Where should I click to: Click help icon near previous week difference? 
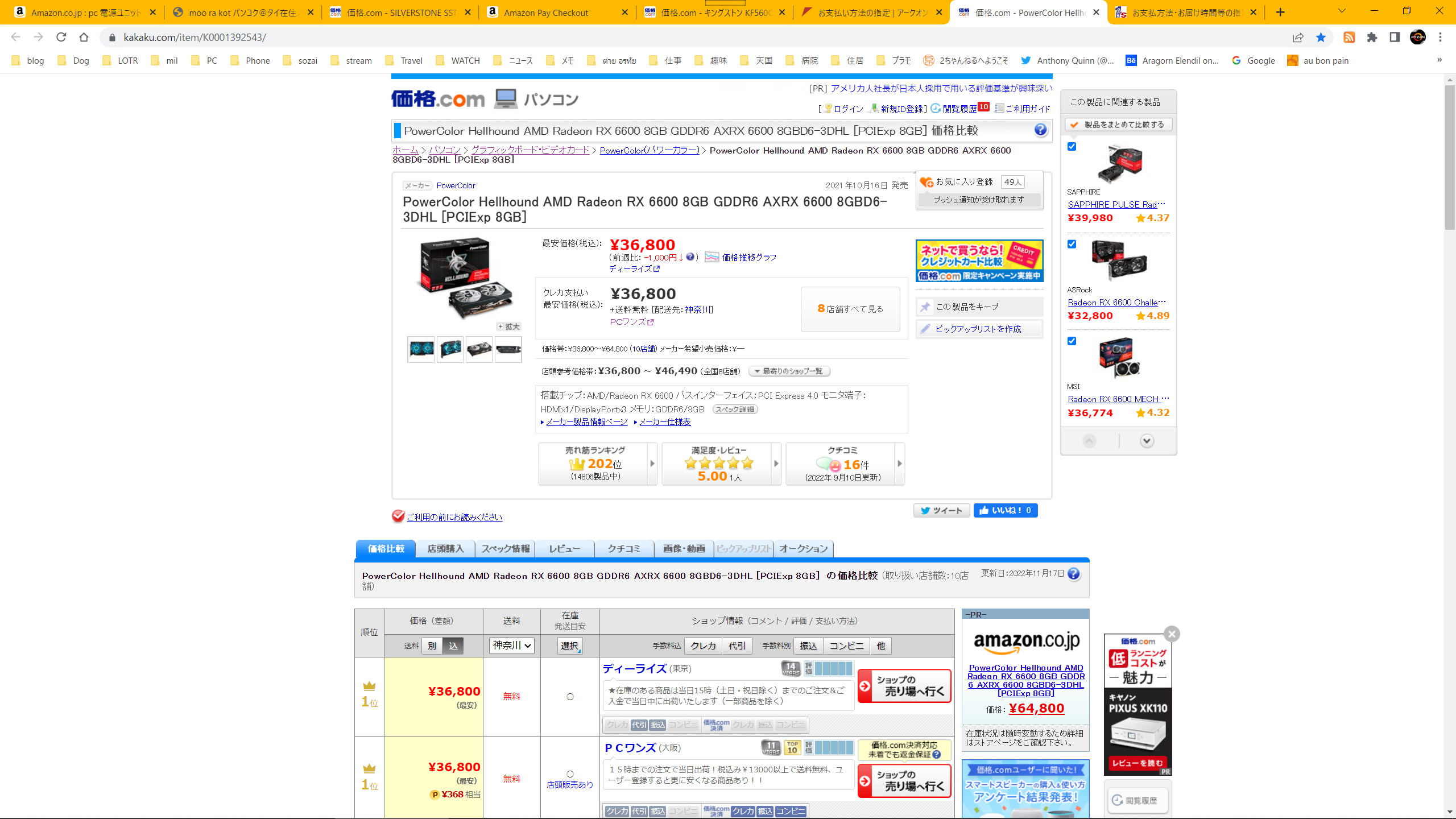690,257
